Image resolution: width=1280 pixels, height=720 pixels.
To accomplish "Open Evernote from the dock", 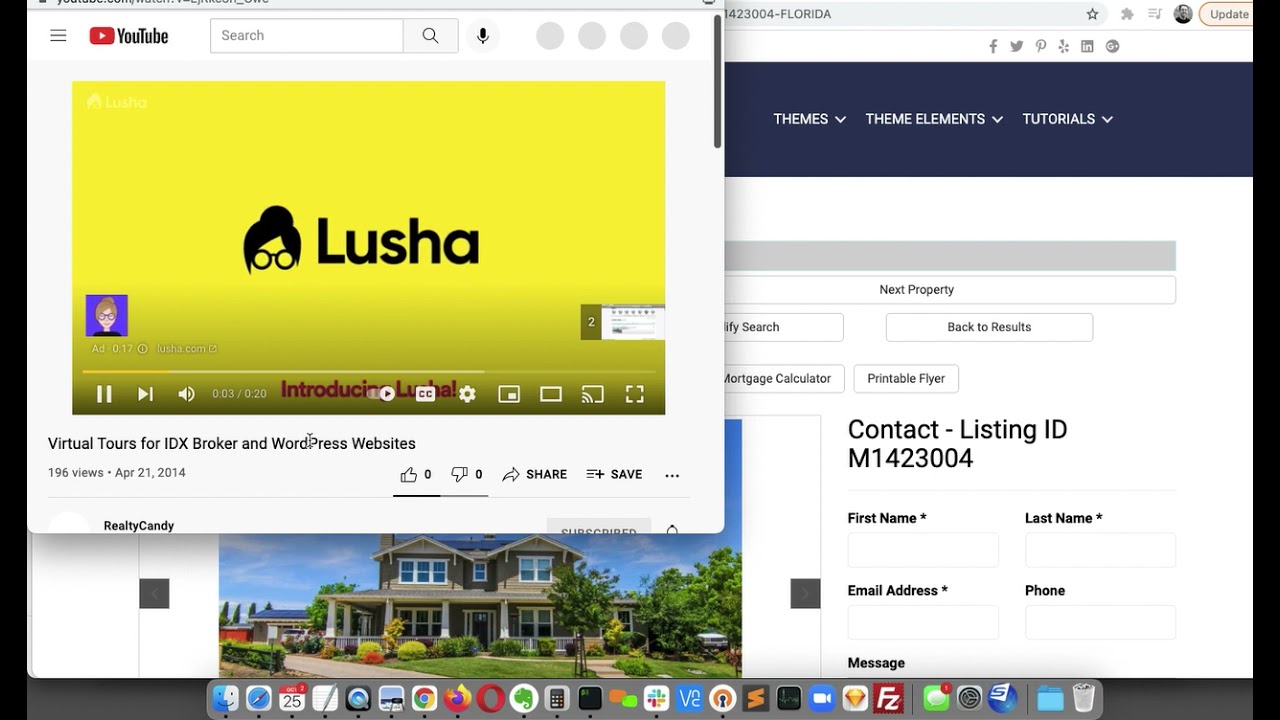I will pyautogui.click(x=524, y=698).
